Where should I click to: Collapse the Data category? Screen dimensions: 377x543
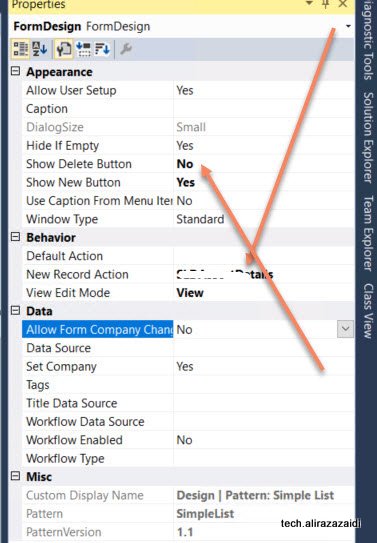click(15, 310)
